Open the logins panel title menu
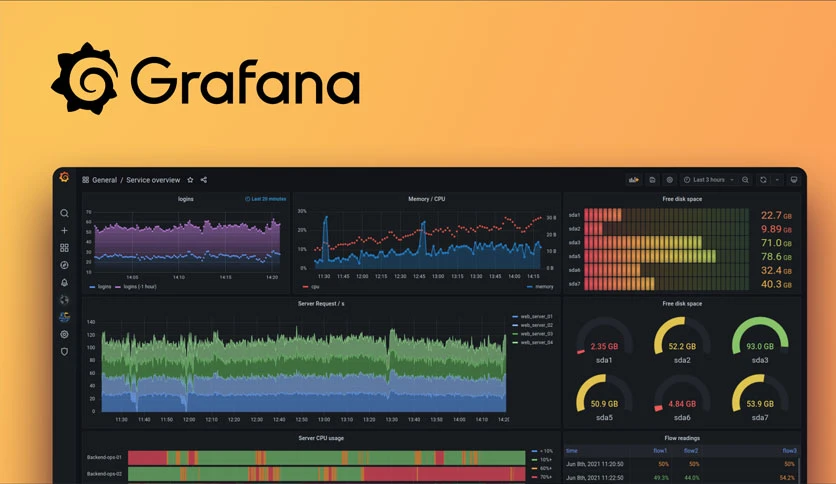 pyautogui.click(x=186, y=199)
